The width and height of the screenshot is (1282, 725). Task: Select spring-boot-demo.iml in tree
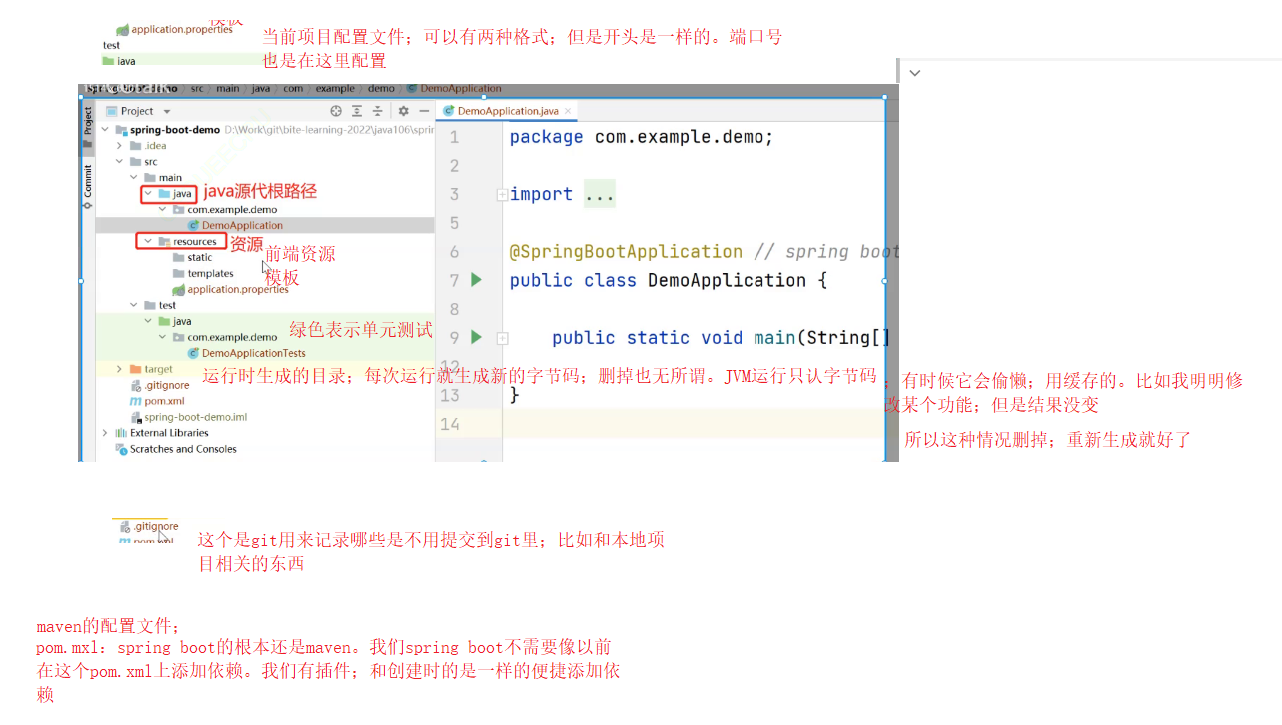pyautogui.click(x=196, y=417)
